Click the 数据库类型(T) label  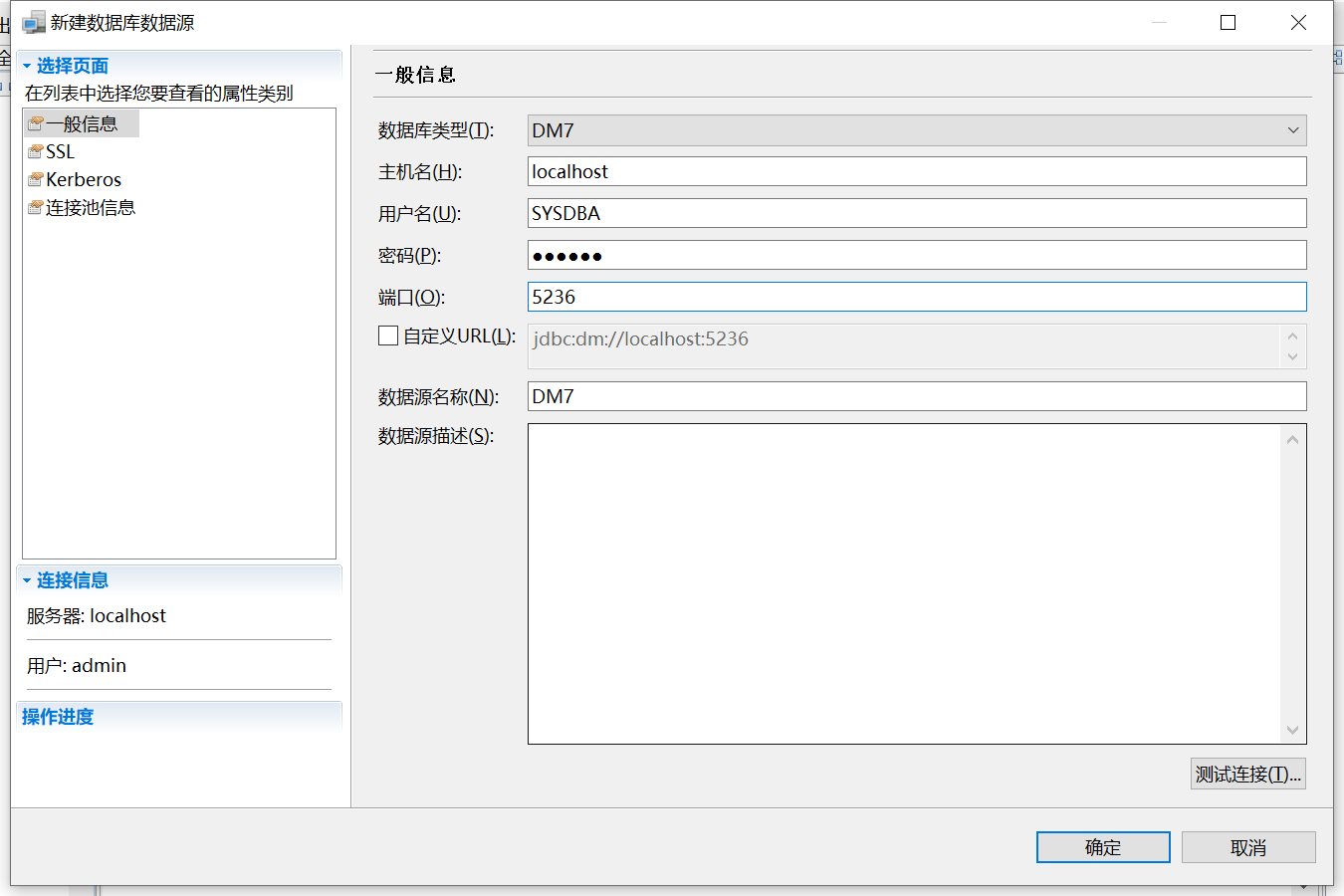[436, 130]
